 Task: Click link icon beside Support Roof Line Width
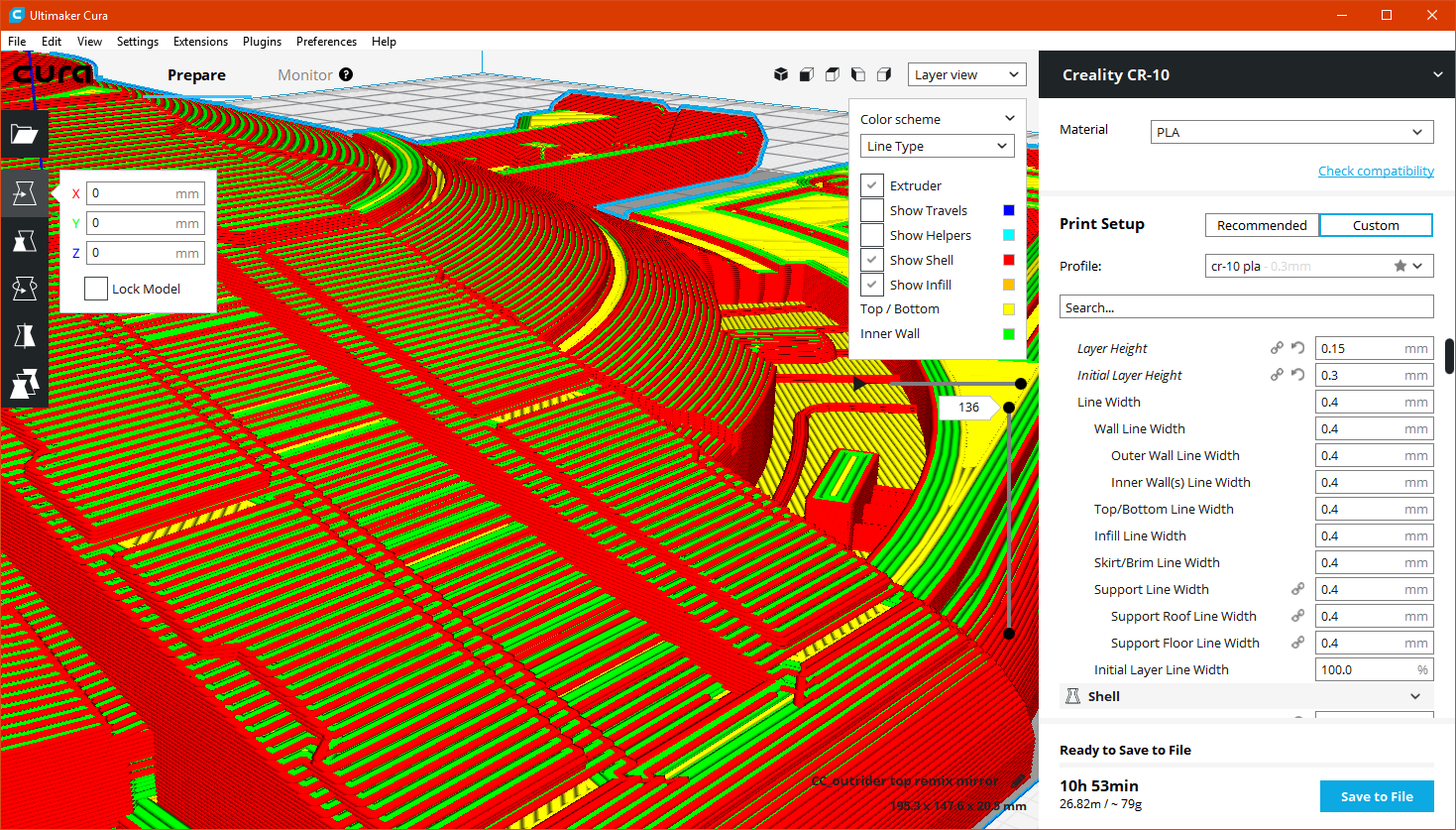1297,616
